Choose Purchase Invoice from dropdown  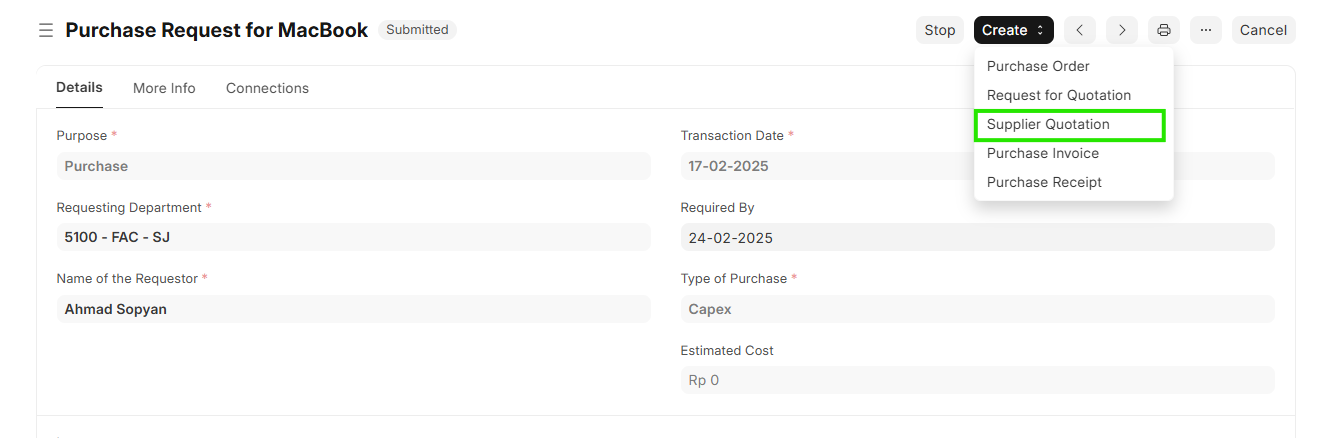(1043, 153)
